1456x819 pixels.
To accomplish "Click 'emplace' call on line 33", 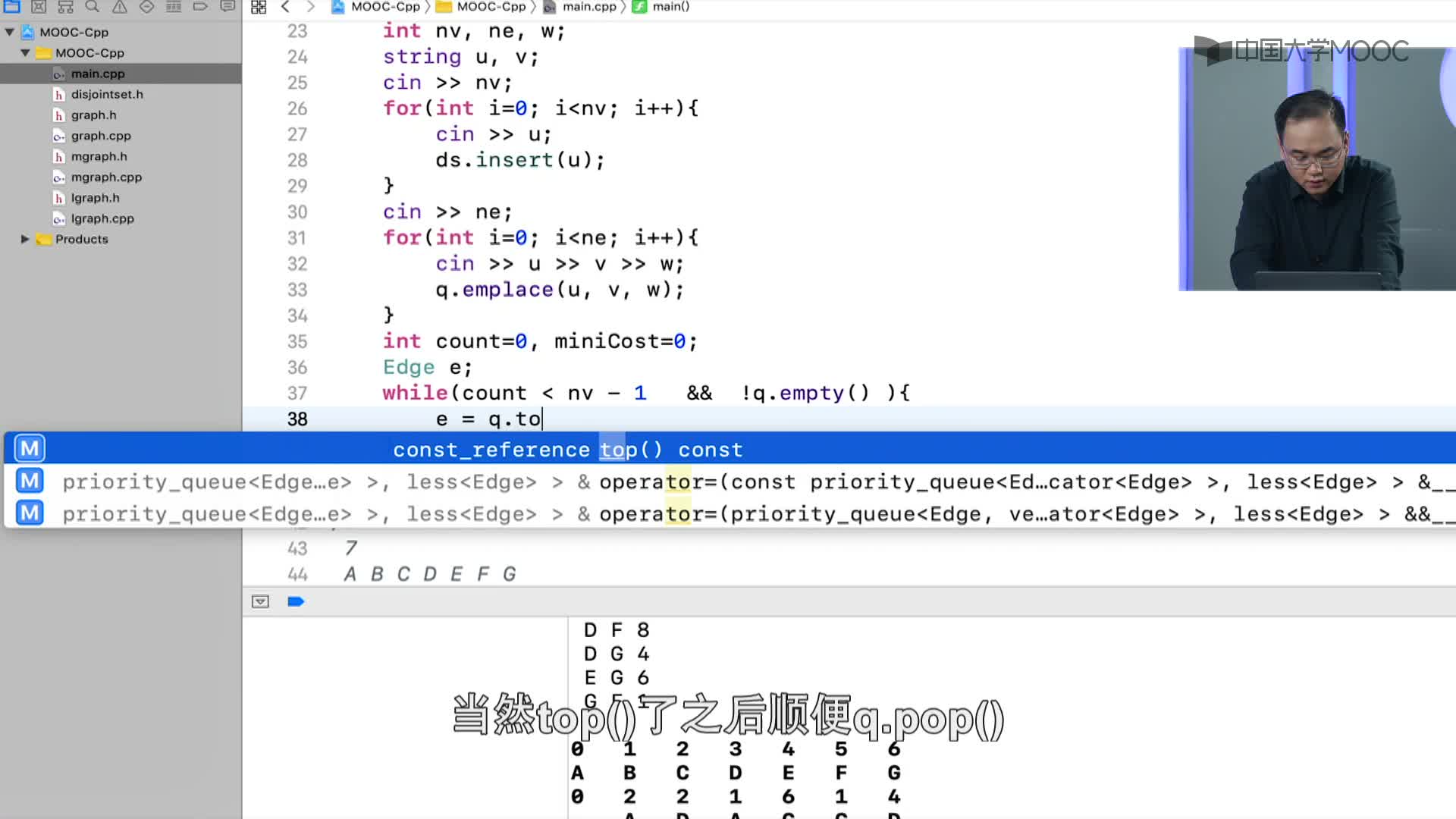I will click(507, 290).
